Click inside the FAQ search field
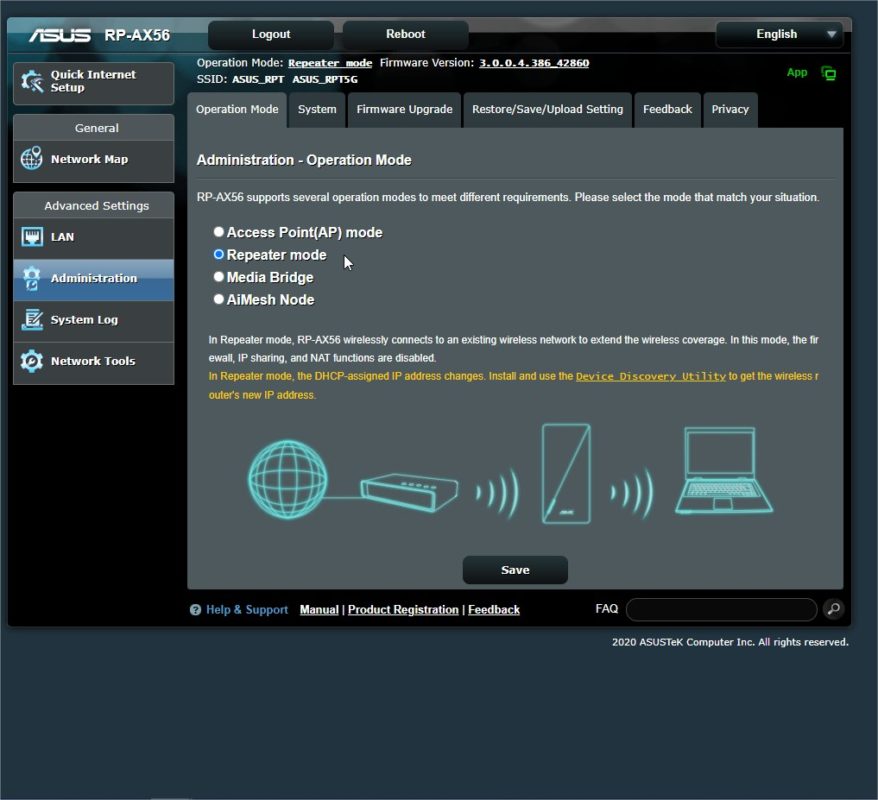Viewport: 878px width, 800px height. click(721, 609)
